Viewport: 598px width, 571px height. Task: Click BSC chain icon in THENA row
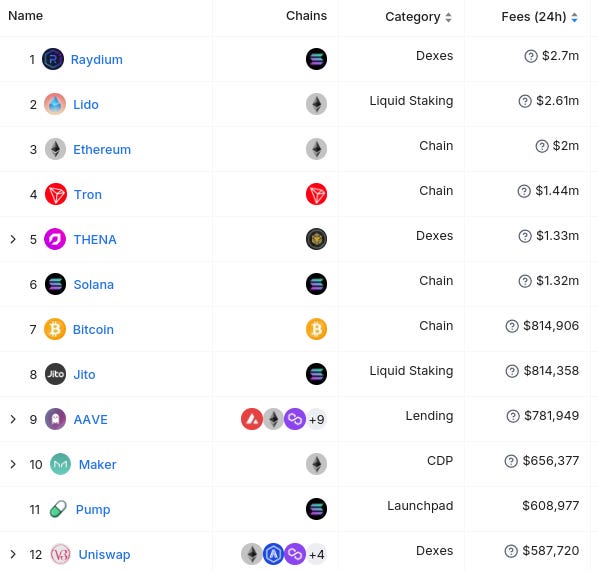pyautogui.click(x=317, y=239)
